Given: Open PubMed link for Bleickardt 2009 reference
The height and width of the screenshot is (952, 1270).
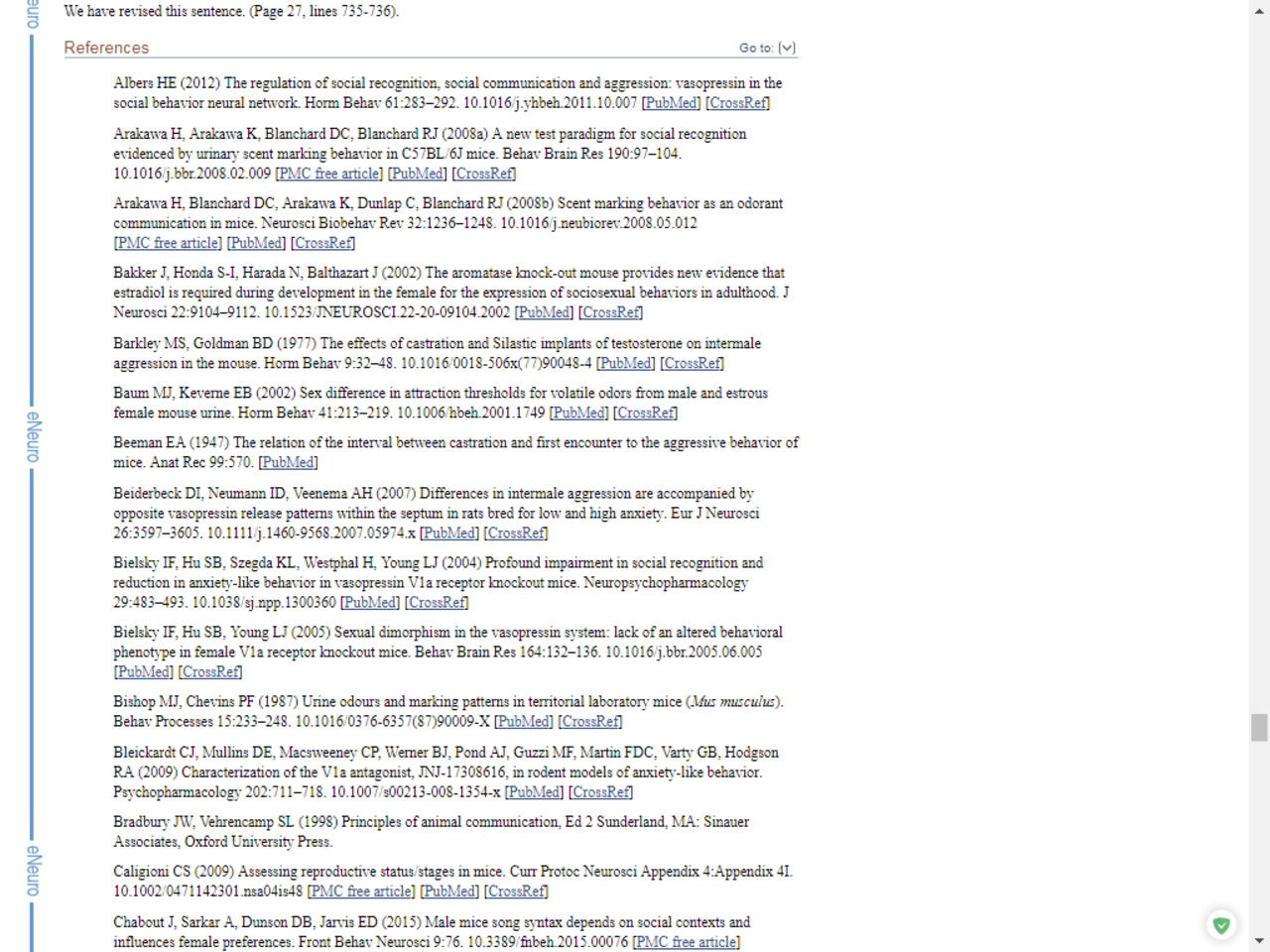Looking at the screenshot, I should (535, 792).
